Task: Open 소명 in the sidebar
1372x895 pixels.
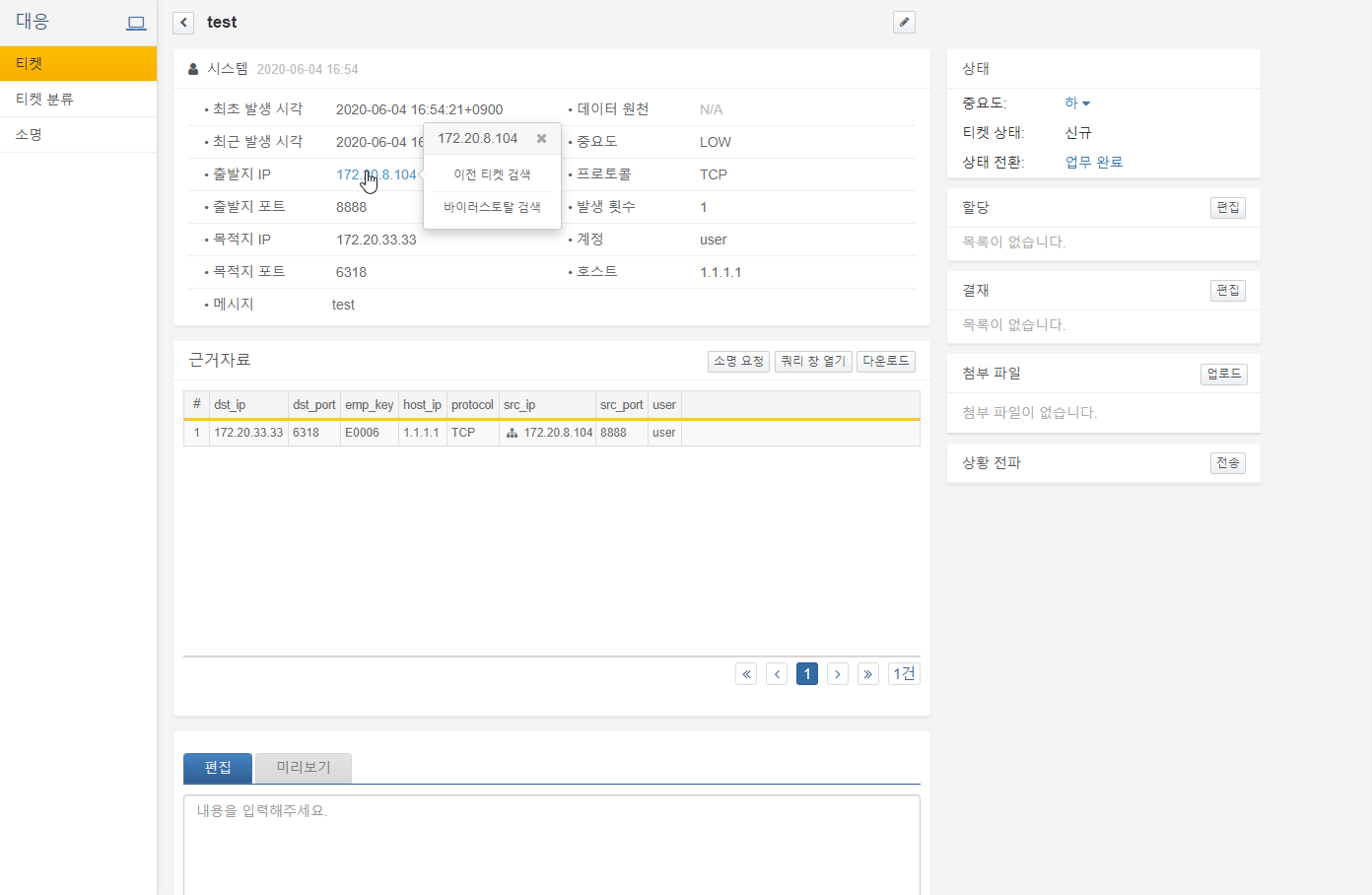Action: coord(78,134)
